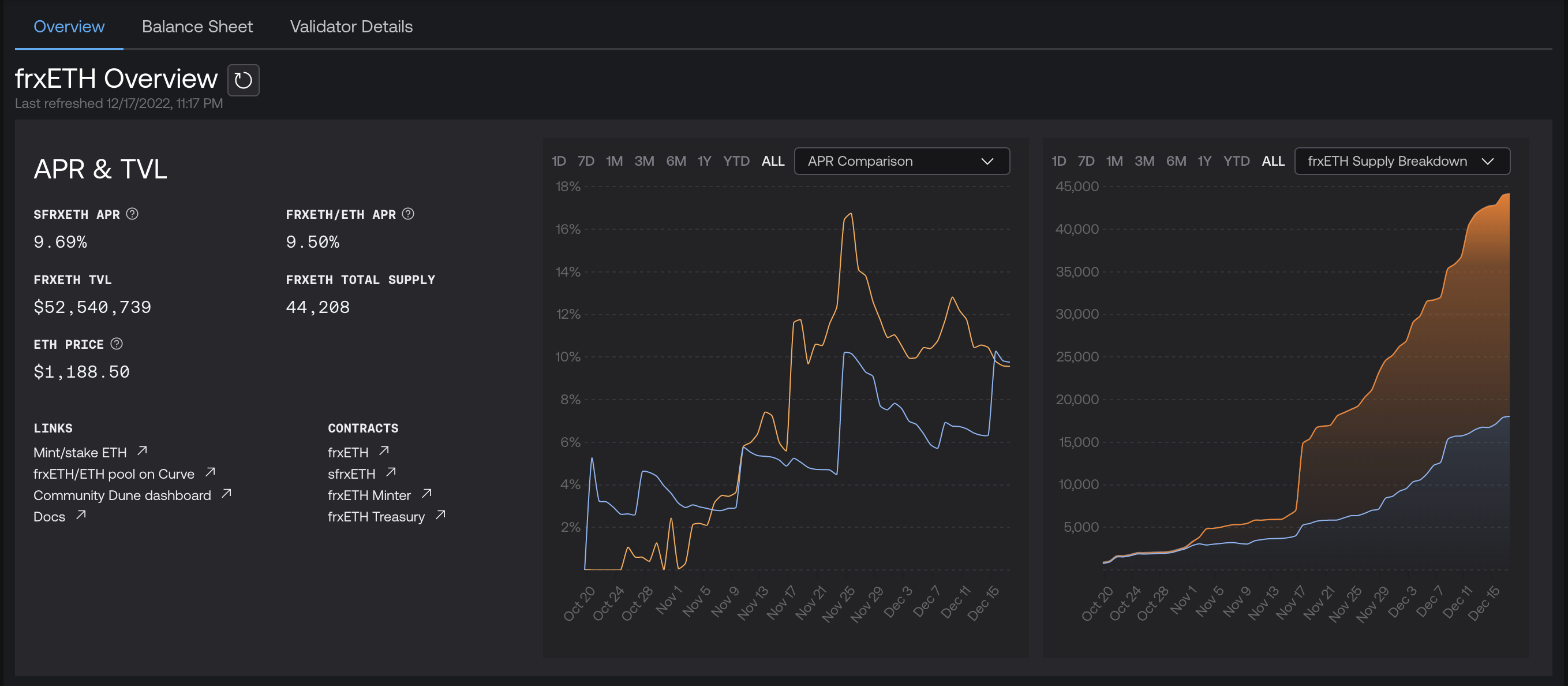Open the sfrxETH contract link

coord(351,474)
